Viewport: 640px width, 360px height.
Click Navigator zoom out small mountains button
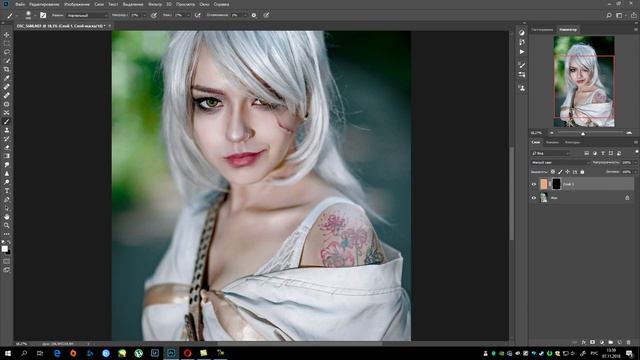point(552,133)
